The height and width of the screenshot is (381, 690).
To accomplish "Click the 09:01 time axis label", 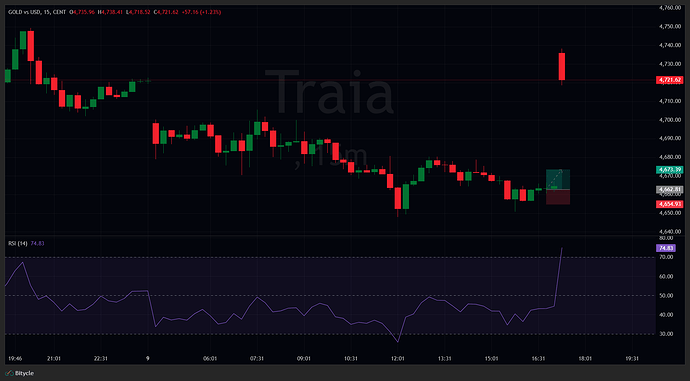I will [x=304, y=359].
